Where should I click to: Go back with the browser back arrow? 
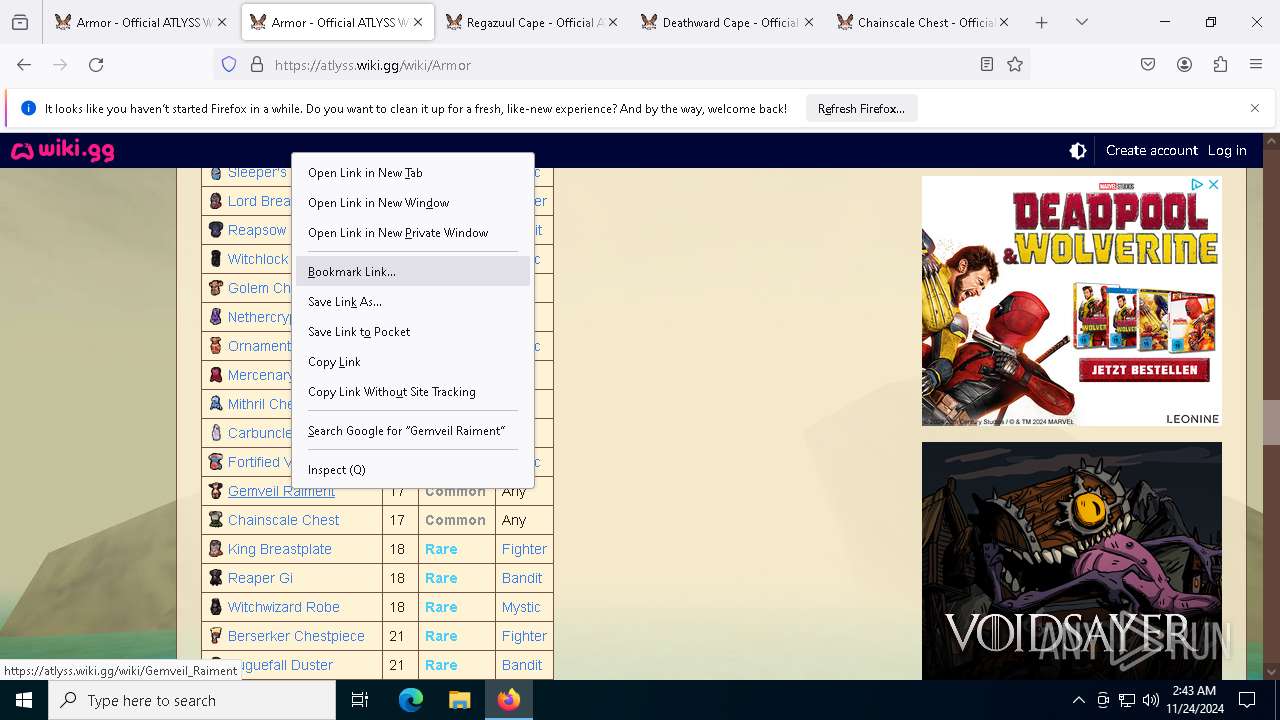(24, 64)
